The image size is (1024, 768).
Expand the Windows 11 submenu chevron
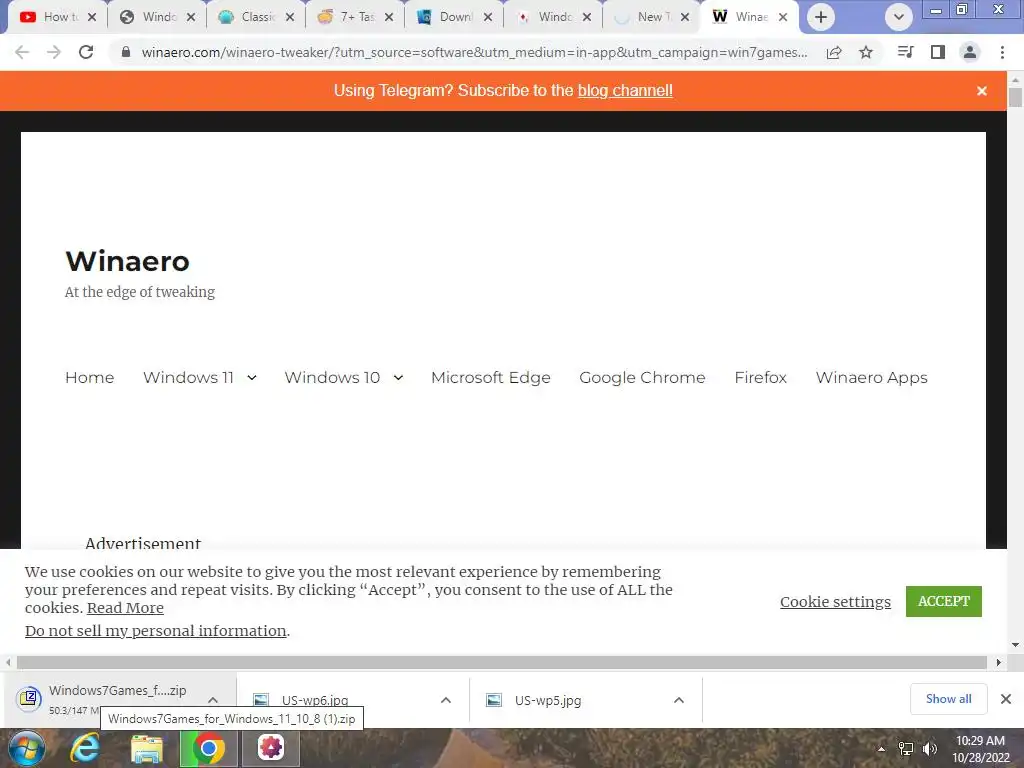point(252,377)
